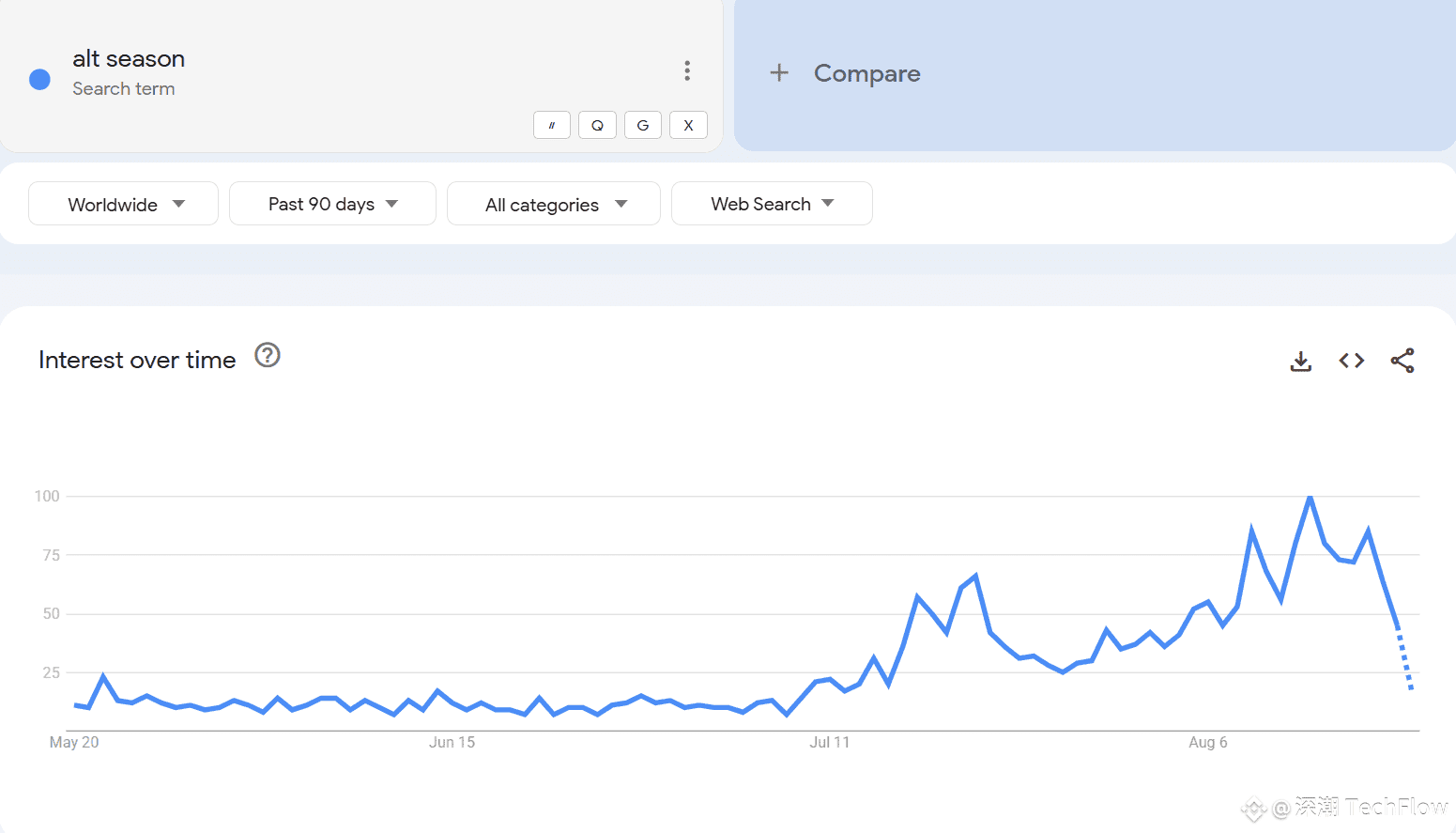Click the blue color dot for alt season
This screenshot has width=1456, height=833.
pos(39,80)
